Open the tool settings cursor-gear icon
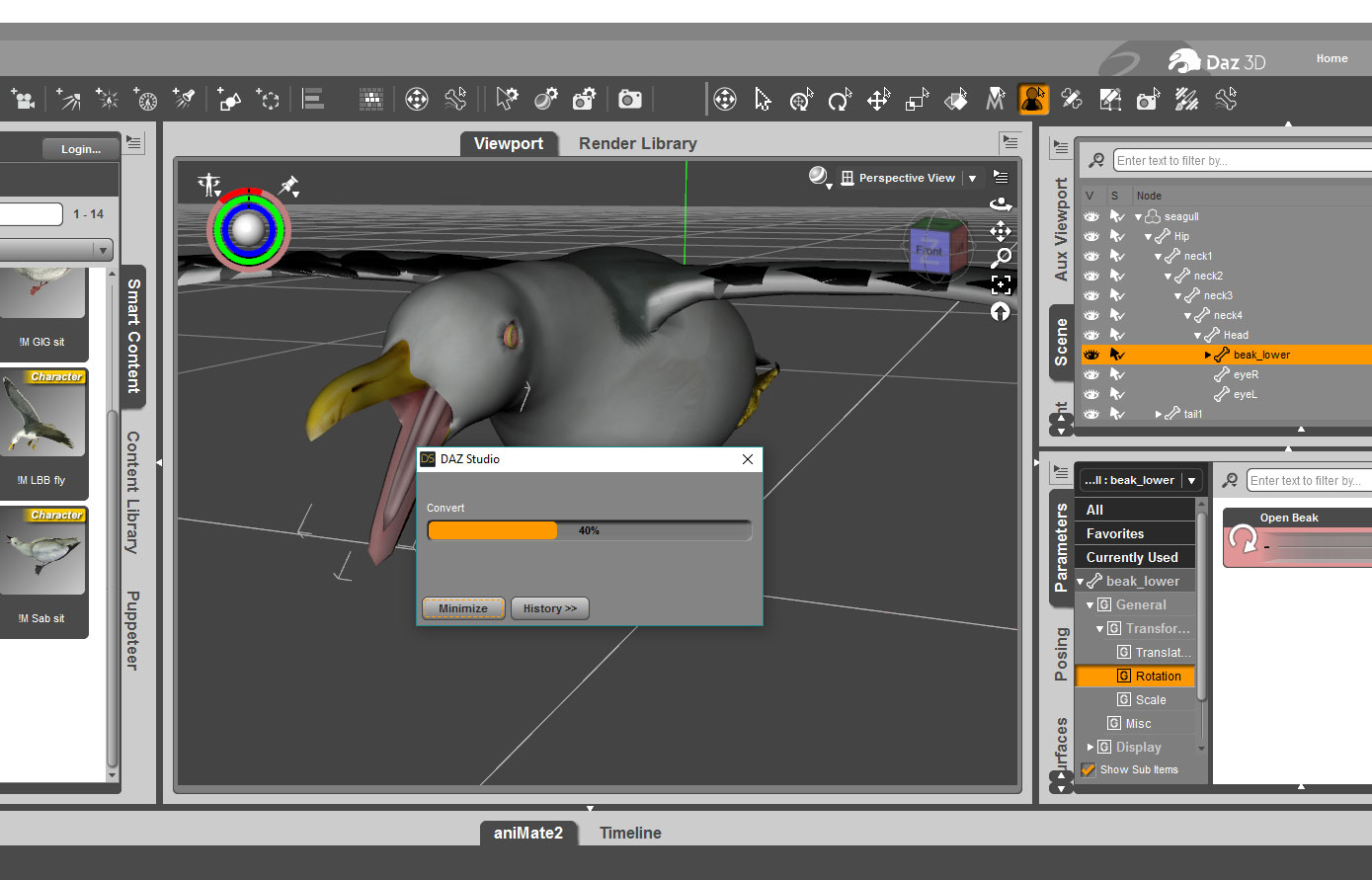1372x880 pixels. (x=507, y=99)
